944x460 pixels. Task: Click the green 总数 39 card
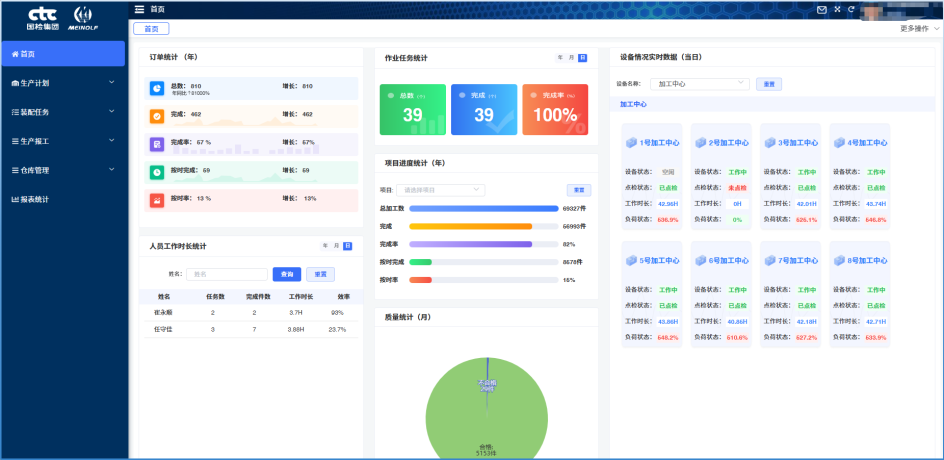click(x=412, y=110)
